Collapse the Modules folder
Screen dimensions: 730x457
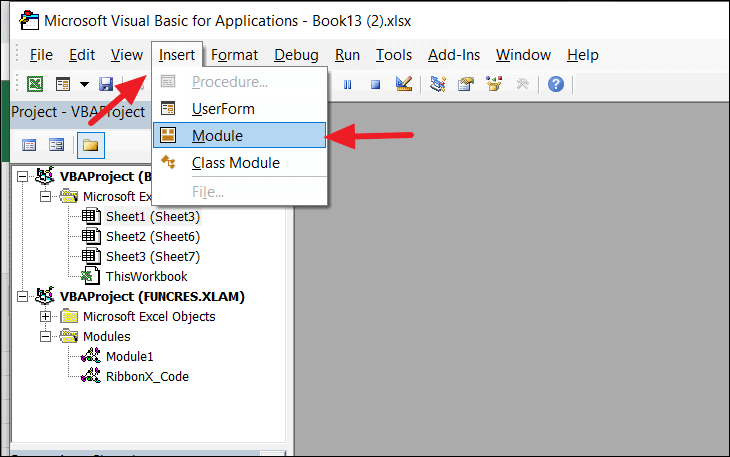coord(45,336)
